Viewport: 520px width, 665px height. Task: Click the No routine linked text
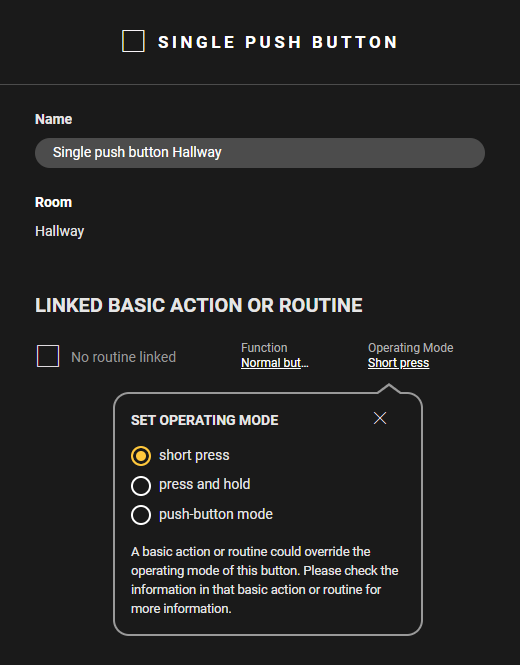coord(123,357)
